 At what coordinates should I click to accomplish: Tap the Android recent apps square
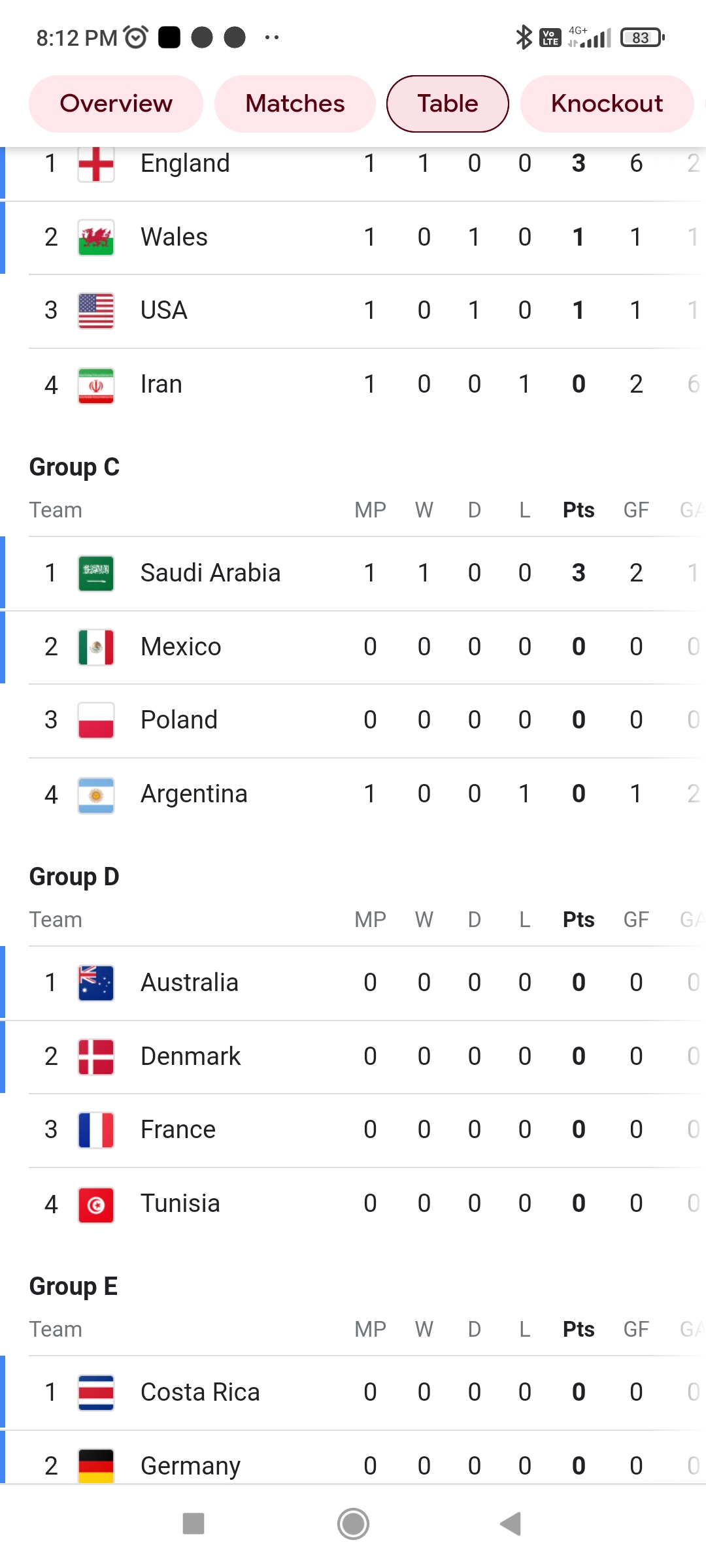[x=193, y=1524]
